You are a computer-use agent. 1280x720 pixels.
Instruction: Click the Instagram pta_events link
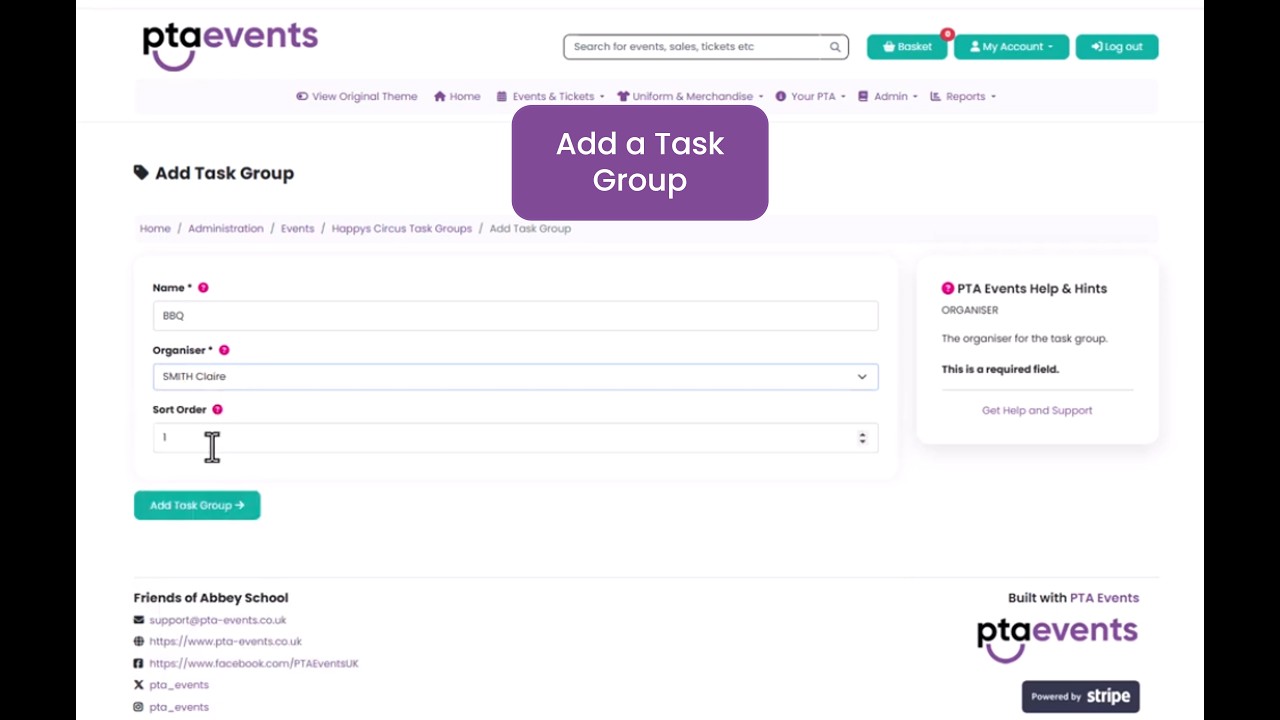[179, 708]
